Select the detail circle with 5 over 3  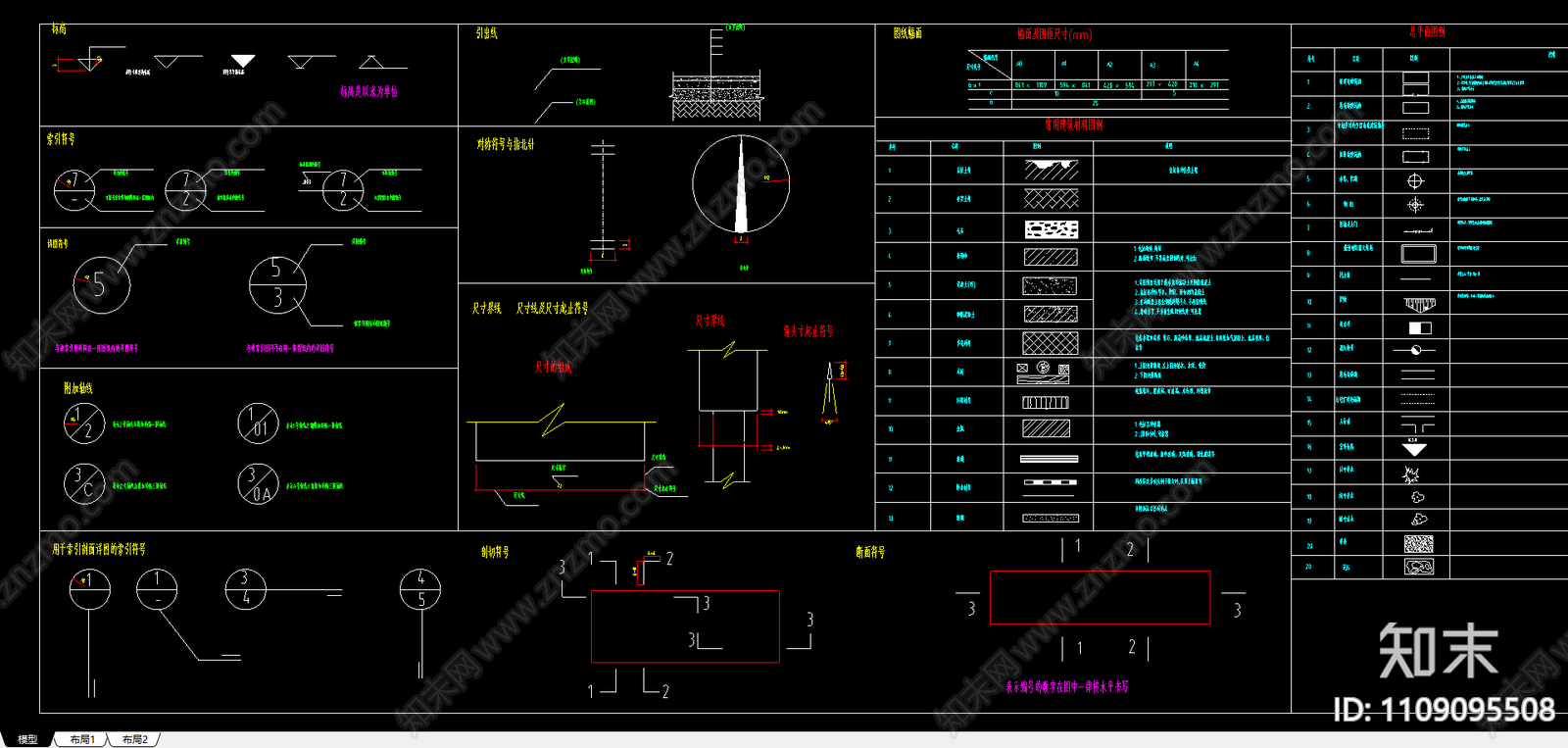(277, 284)
